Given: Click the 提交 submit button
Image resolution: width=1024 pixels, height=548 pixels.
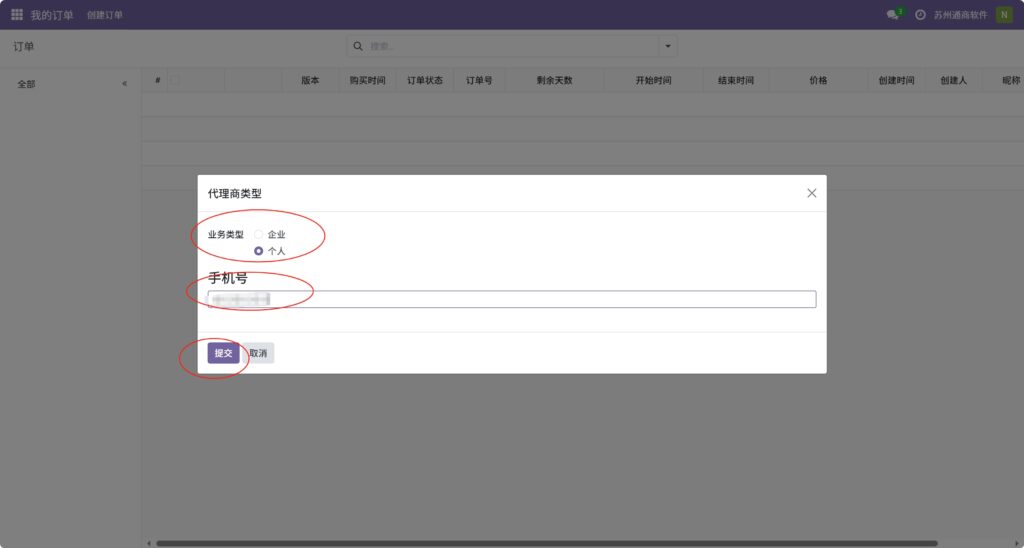Looking at the screenshot, I should [x=223, y=353].
